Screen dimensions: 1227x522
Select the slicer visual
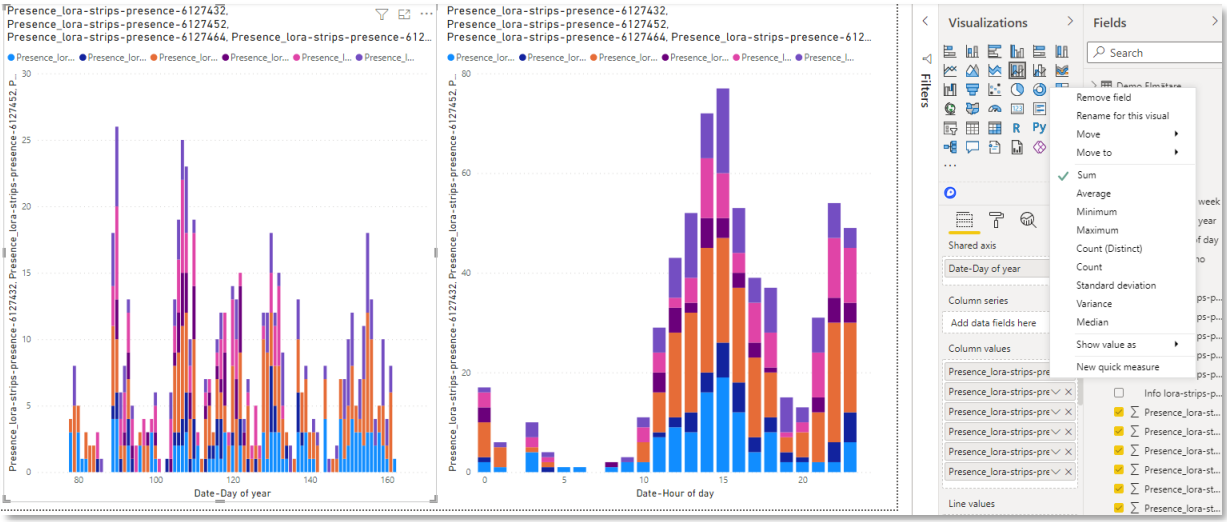[x=950, y=128]
